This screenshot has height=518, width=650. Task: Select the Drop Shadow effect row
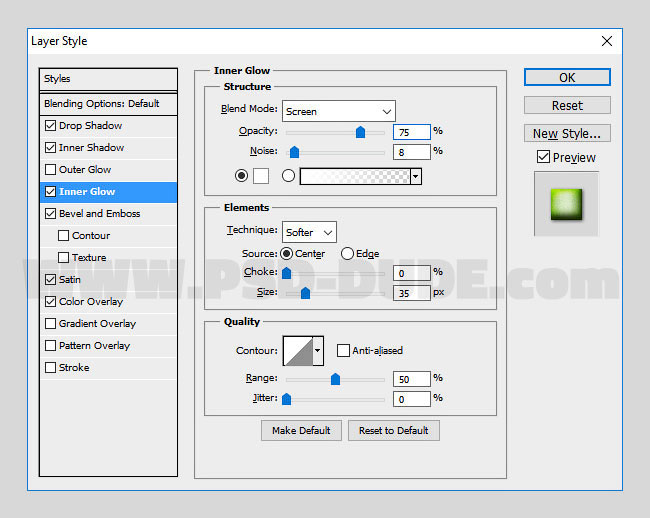108,126
